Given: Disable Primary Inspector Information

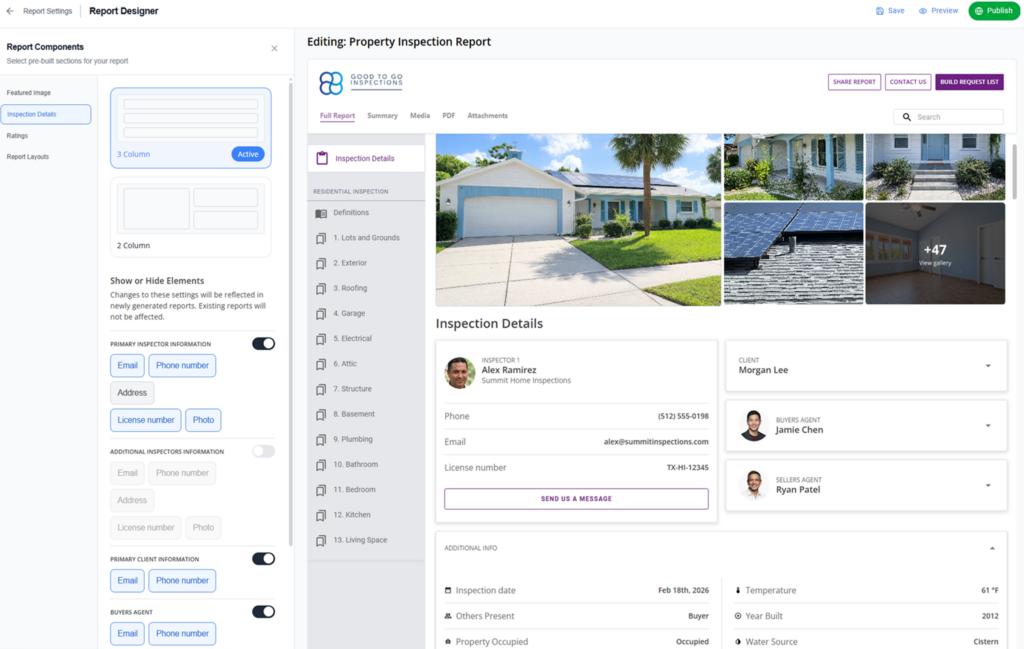Looking at the screenshot, I should pyautogui.click(x=262, y=343).
